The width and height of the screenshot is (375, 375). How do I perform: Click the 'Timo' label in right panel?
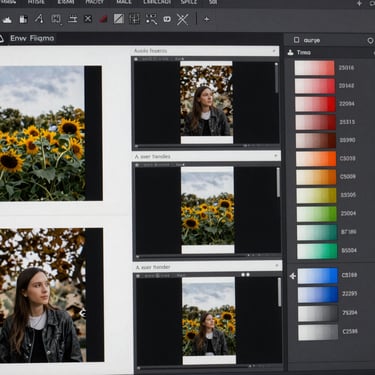[303, 52]
